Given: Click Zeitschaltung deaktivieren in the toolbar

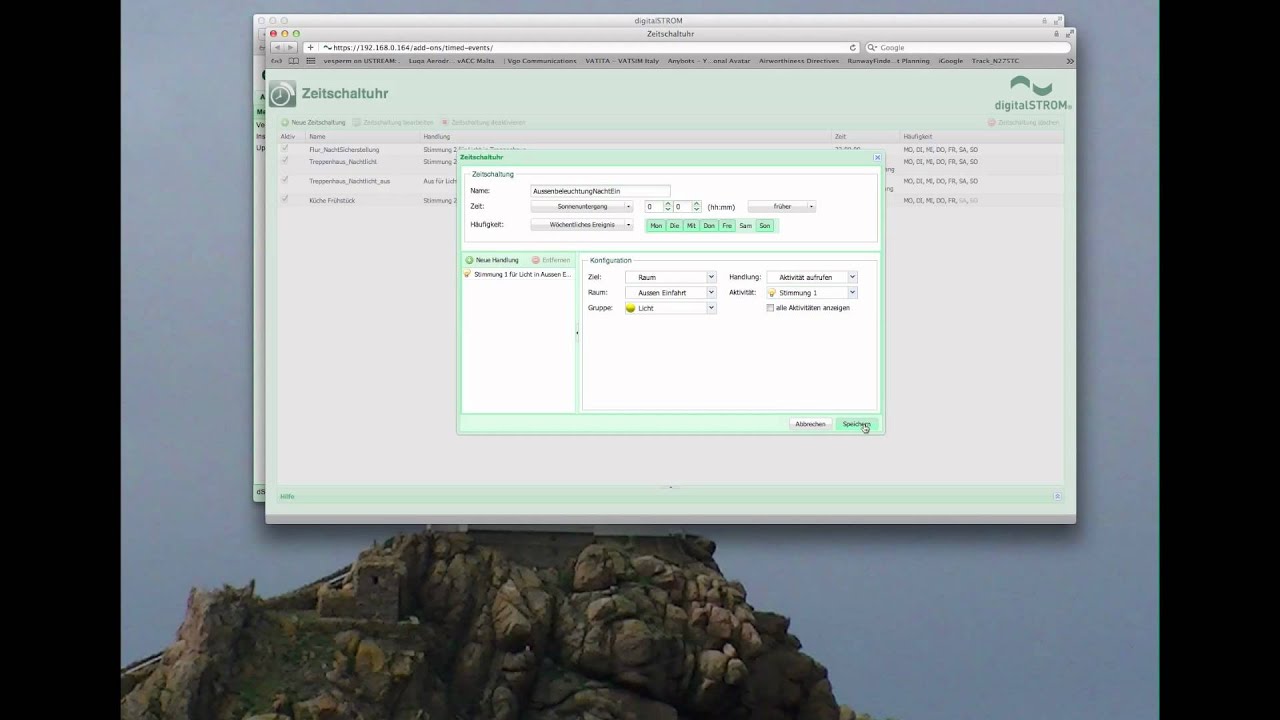Looking at the screenshot, I should 483,123.
